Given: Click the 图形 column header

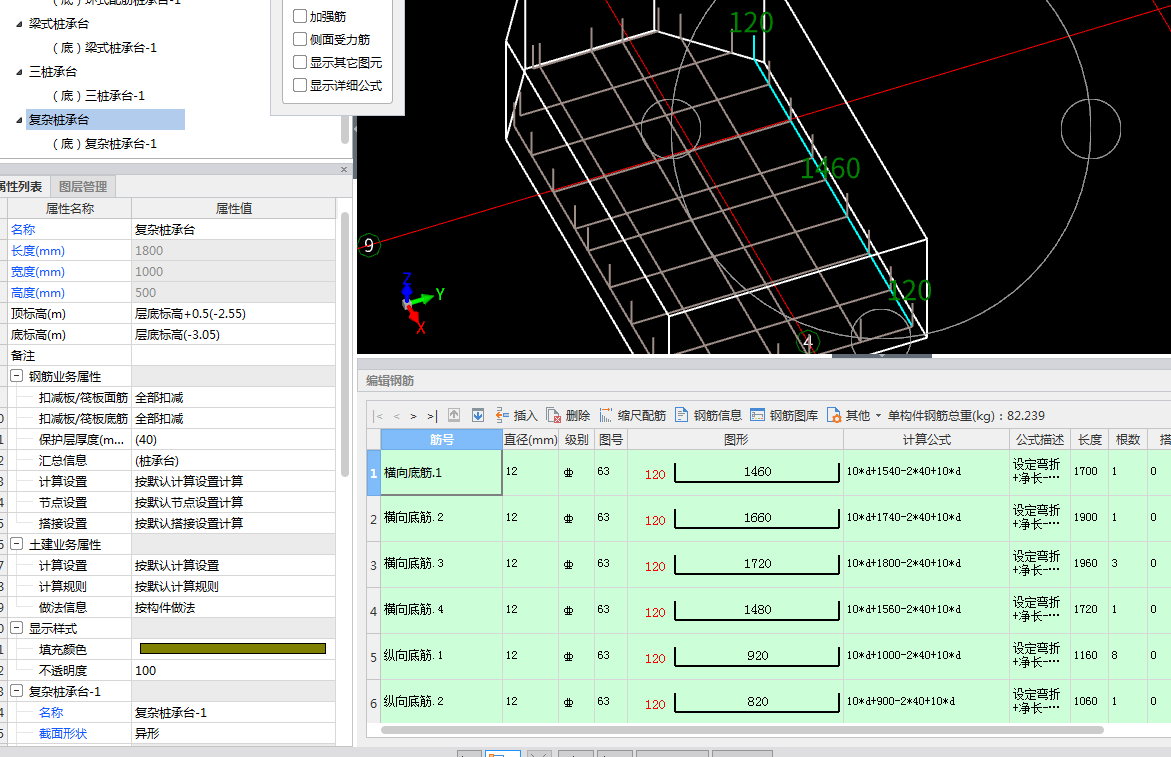Looking at the screenshot, I should [x=736, y=440].
